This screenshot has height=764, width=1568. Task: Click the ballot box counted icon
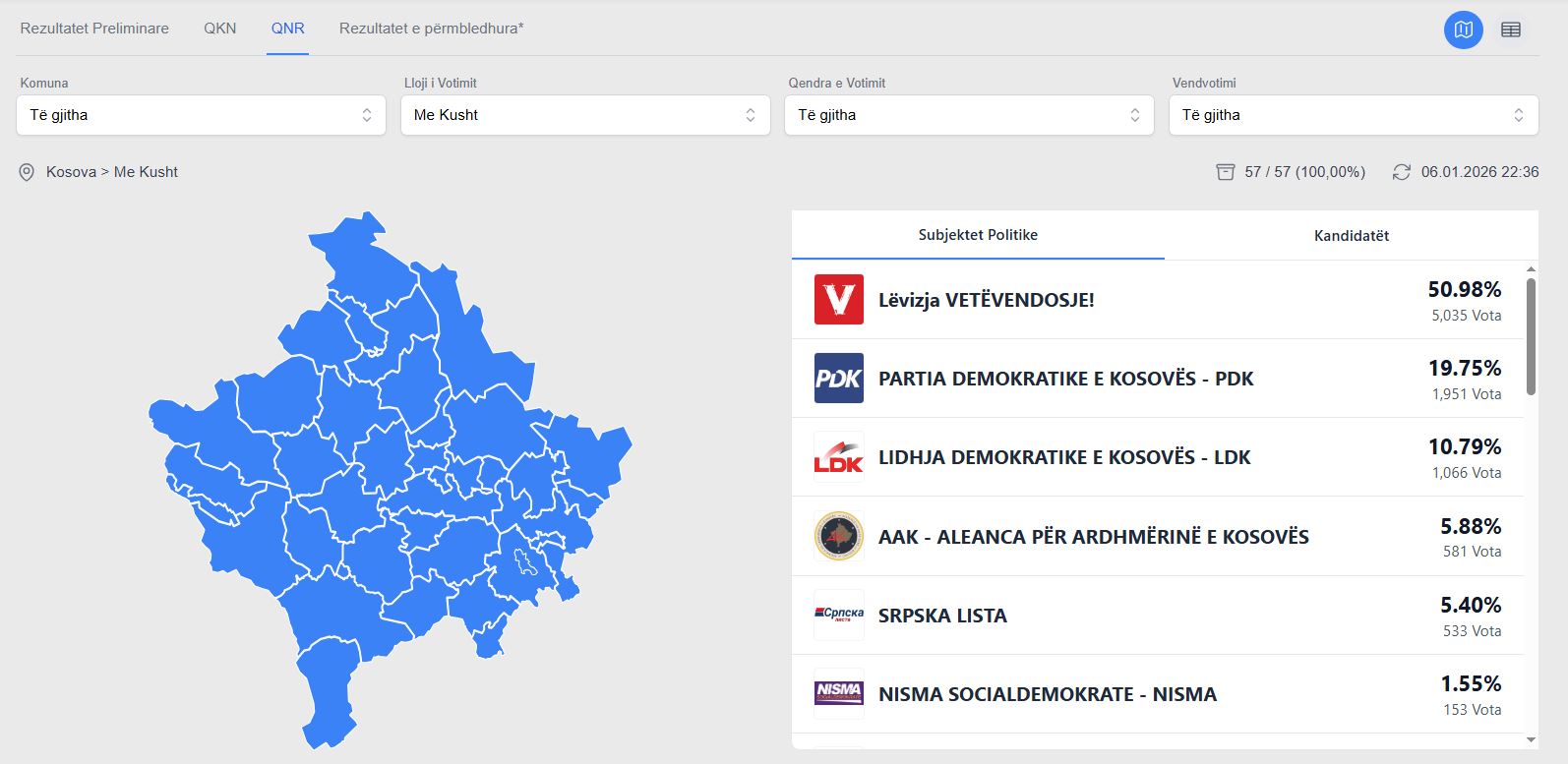[1225, 172]
